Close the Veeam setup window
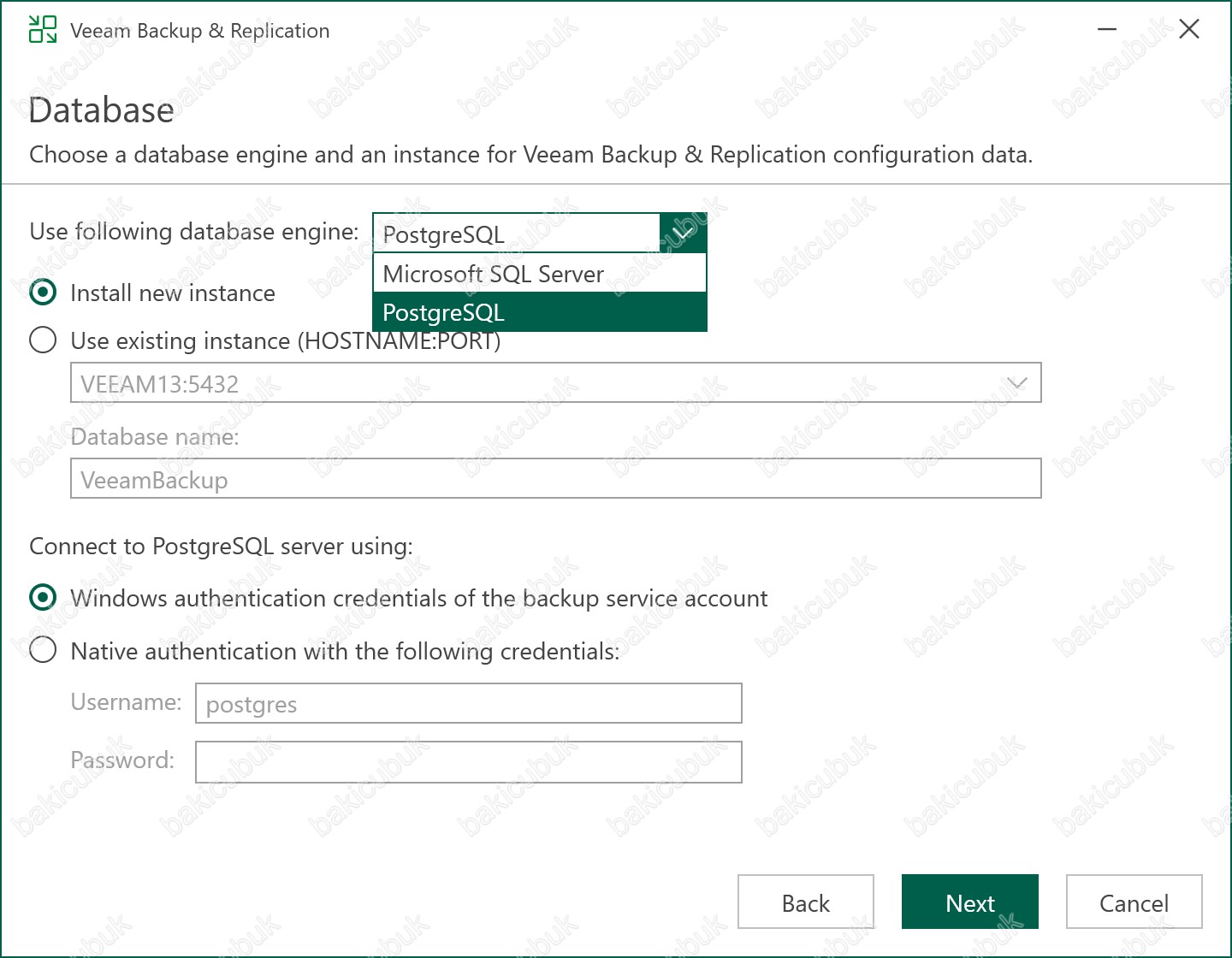 point(1188,29)
